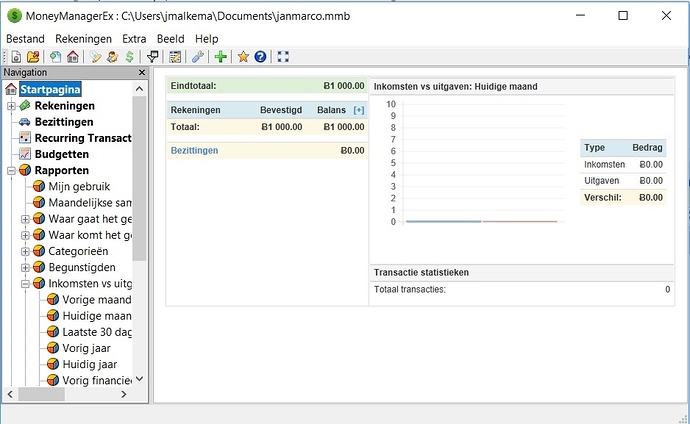Select Bezittingen in navigation tree
The width and height of the screenshot is (690, 424).
(64, 122)
